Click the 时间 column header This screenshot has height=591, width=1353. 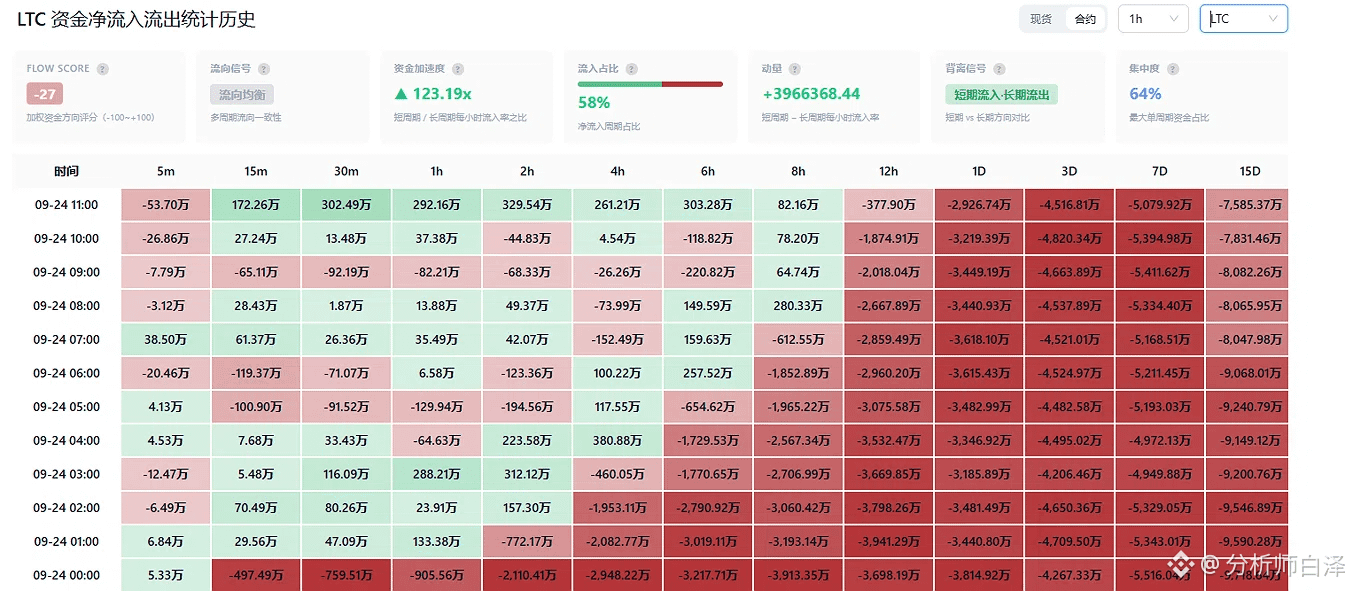click(x=67, y=171)
